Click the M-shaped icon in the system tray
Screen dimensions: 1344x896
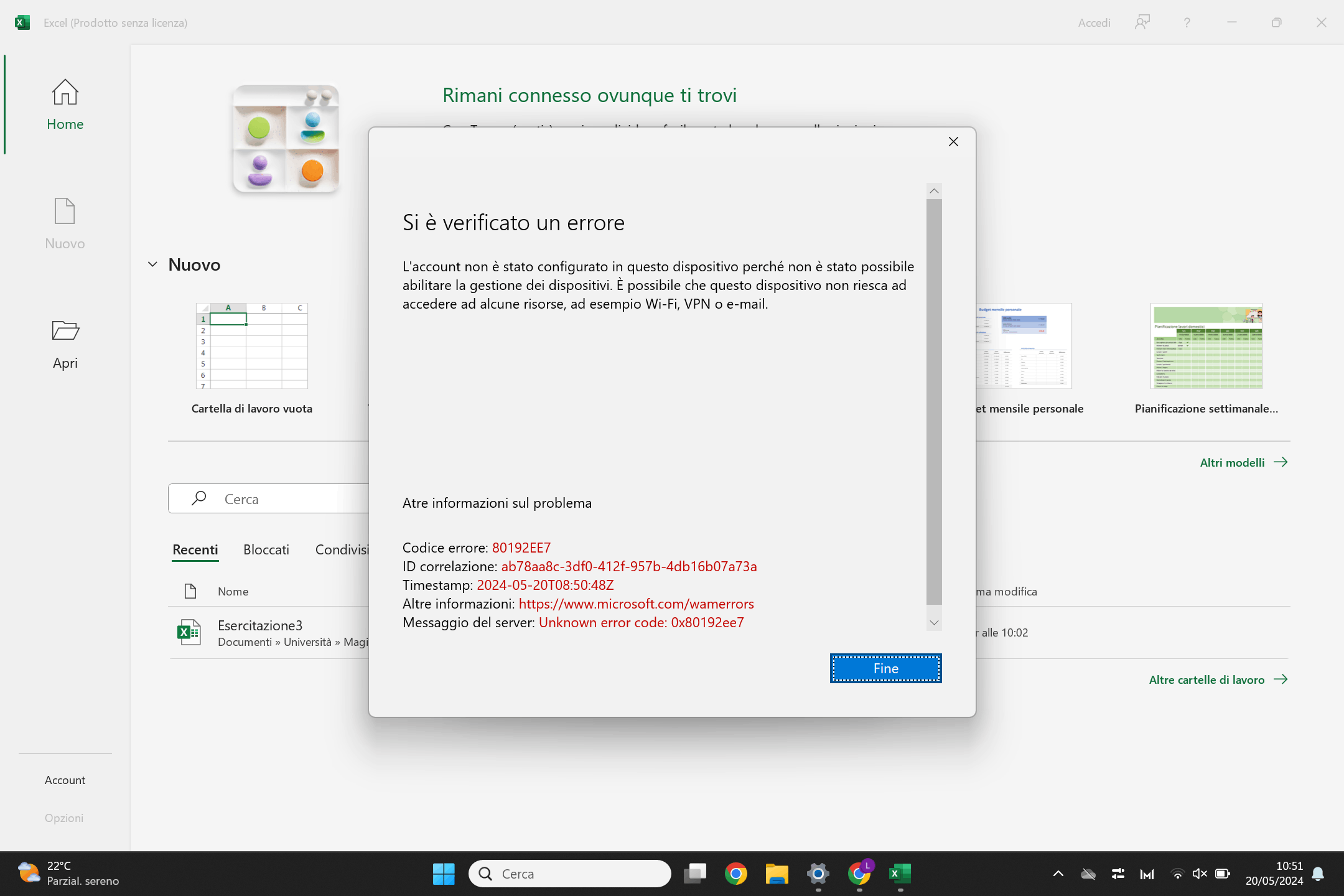1147,874
